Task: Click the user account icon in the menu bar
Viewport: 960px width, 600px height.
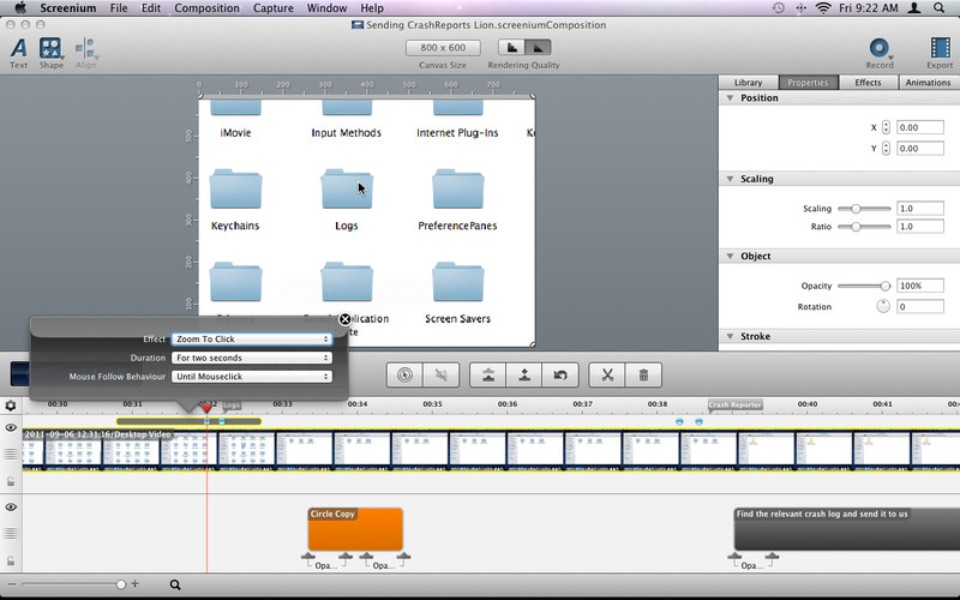Action: [914, 8]
